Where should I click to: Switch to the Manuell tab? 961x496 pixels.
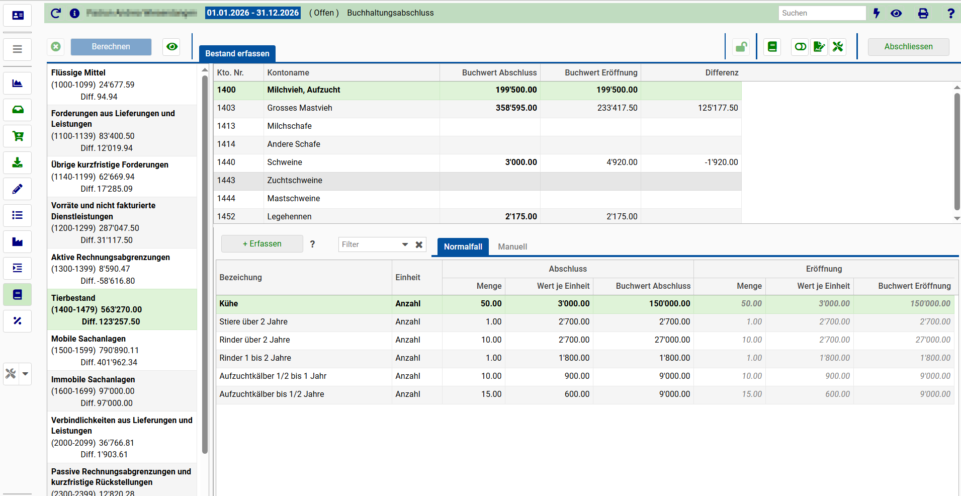513,246
